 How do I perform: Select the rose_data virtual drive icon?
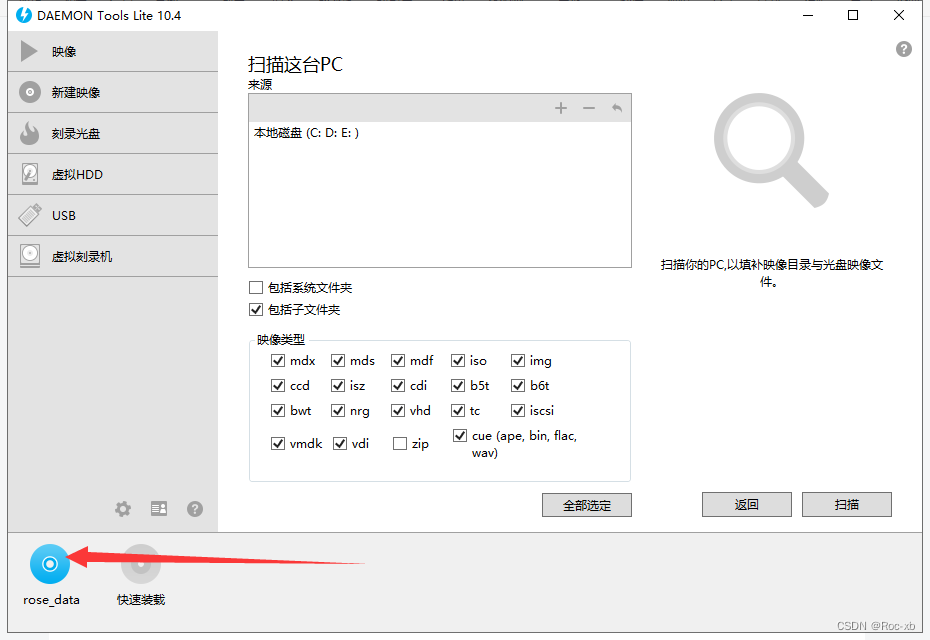click(50, 563)
